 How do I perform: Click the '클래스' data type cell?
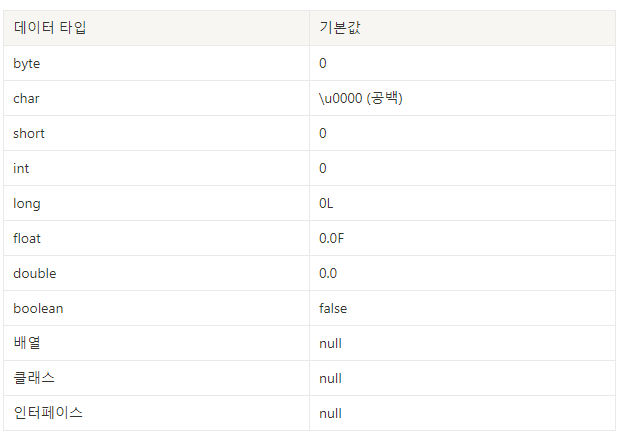[x=157, y=378]
